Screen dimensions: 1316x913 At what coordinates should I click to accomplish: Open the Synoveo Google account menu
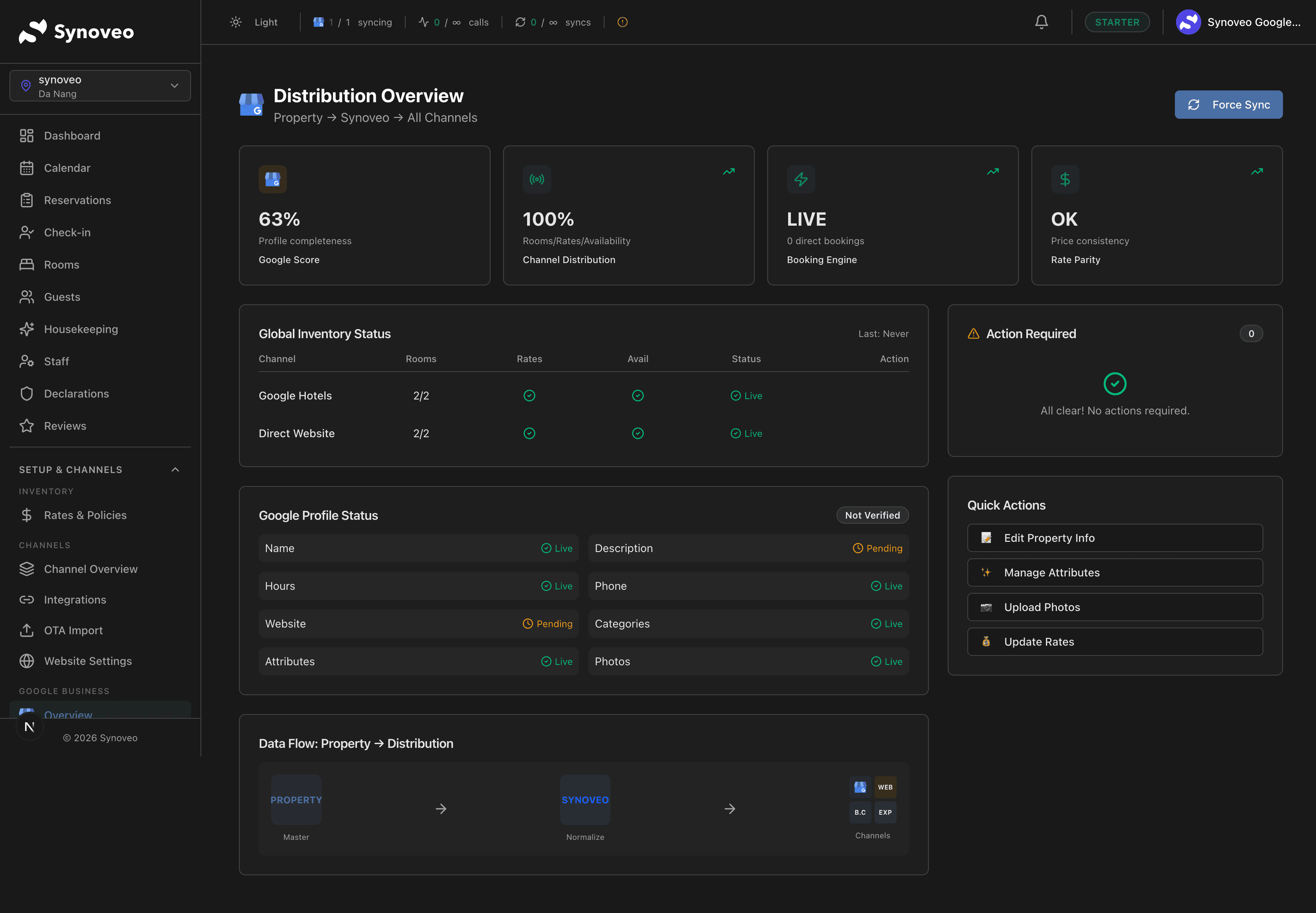pos(1238,22)
